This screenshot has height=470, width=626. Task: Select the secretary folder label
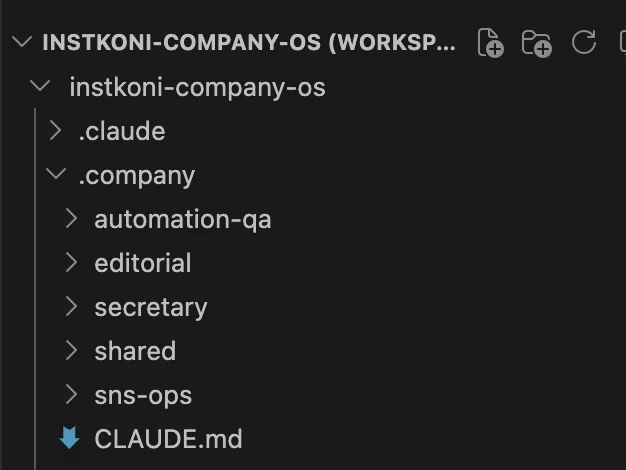(x=151, y=308)
